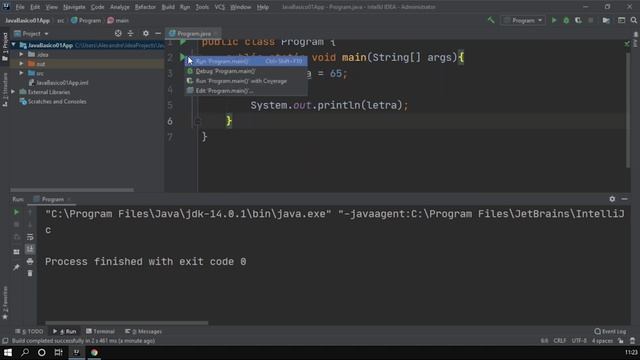Click the Build Project hammer icon
The image size is (640, 360).
(491, 20)
